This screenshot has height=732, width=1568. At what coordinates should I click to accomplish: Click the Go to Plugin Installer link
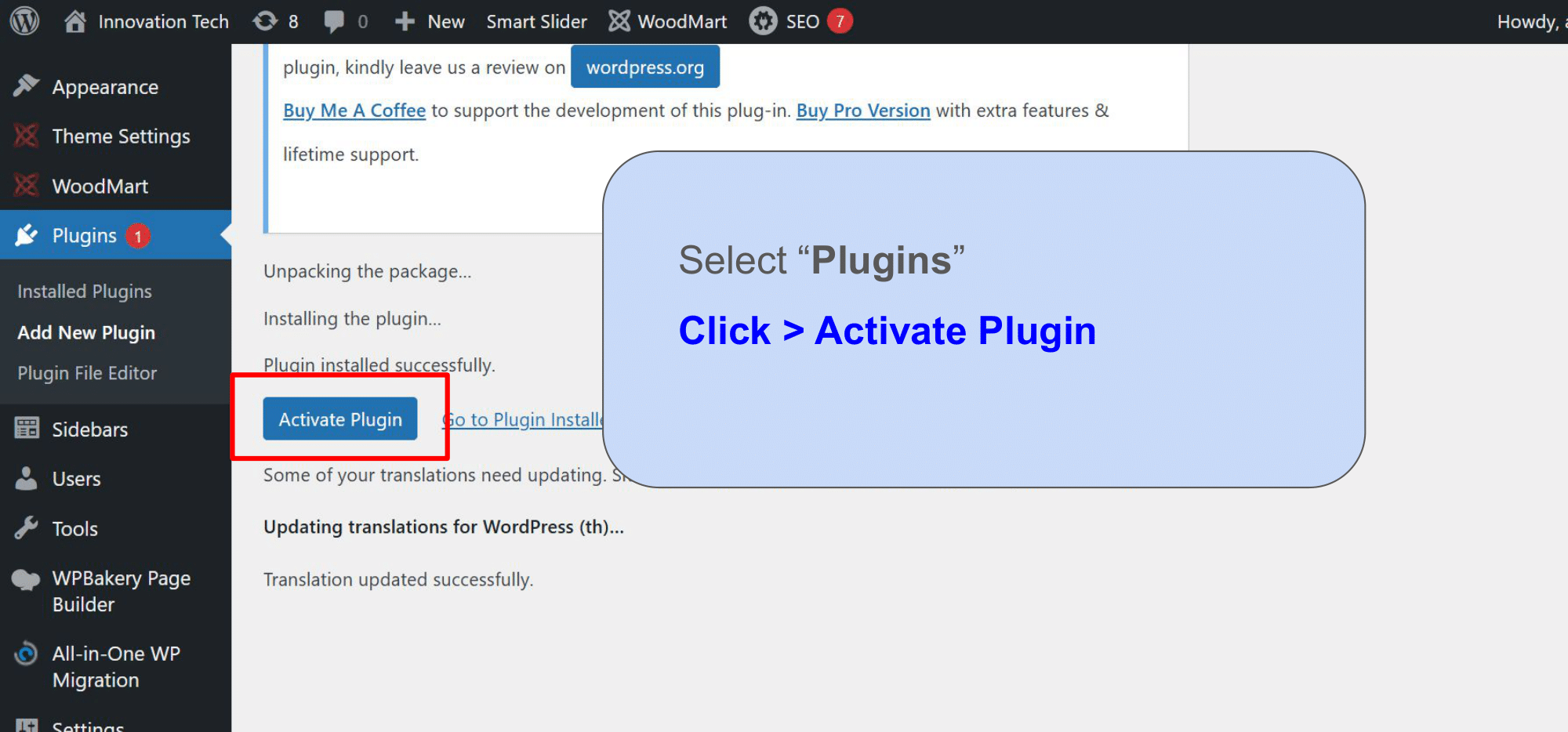tap(523, 420)
